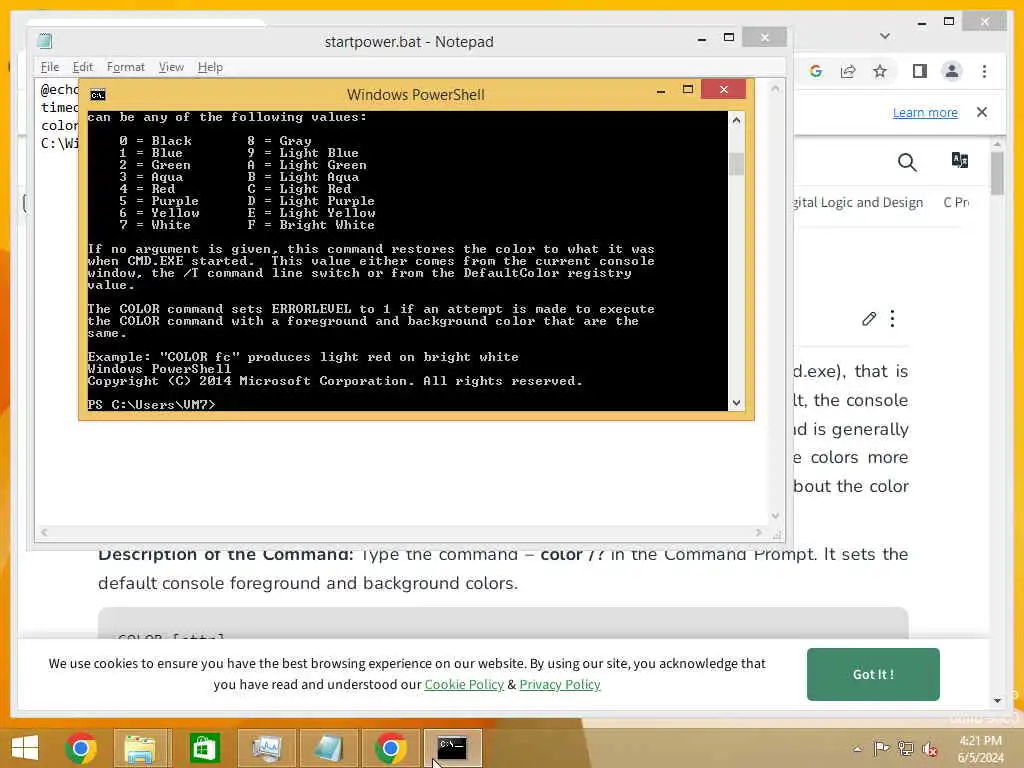The width and height of the screenshot is (1024, 768).
Task: Click the pencil edit icon on the article
Action: tap(869, 319)
